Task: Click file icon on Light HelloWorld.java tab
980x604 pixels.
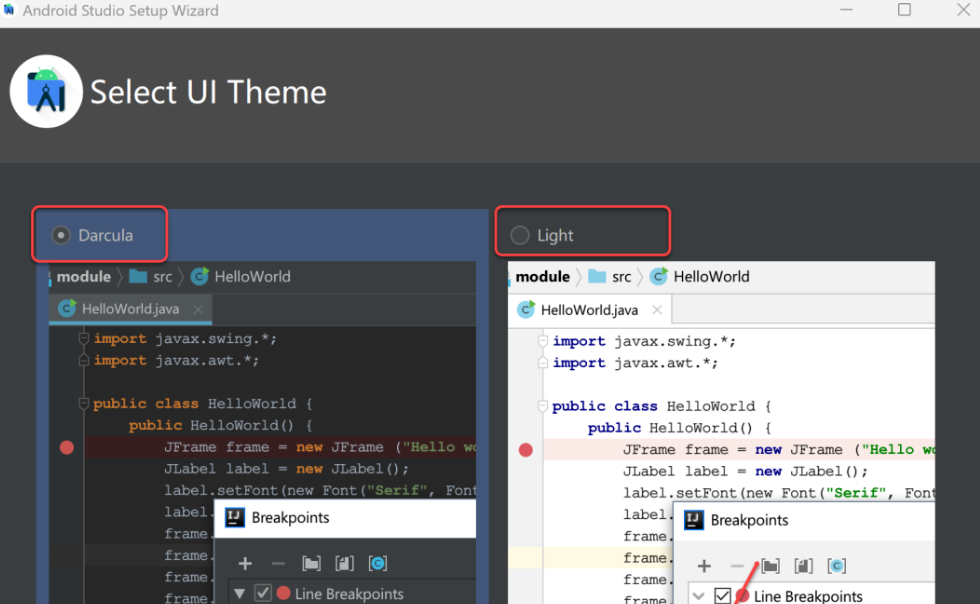Action: (x=526, y=310)
